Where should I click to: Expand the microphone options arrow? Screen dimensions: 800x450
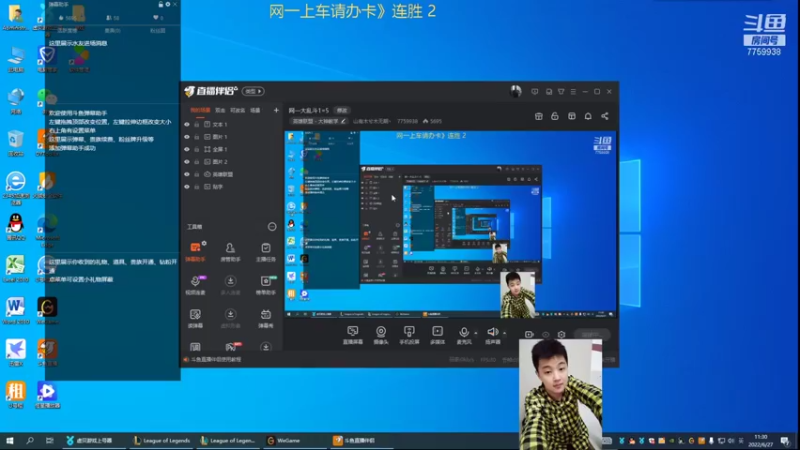[476, 333]
